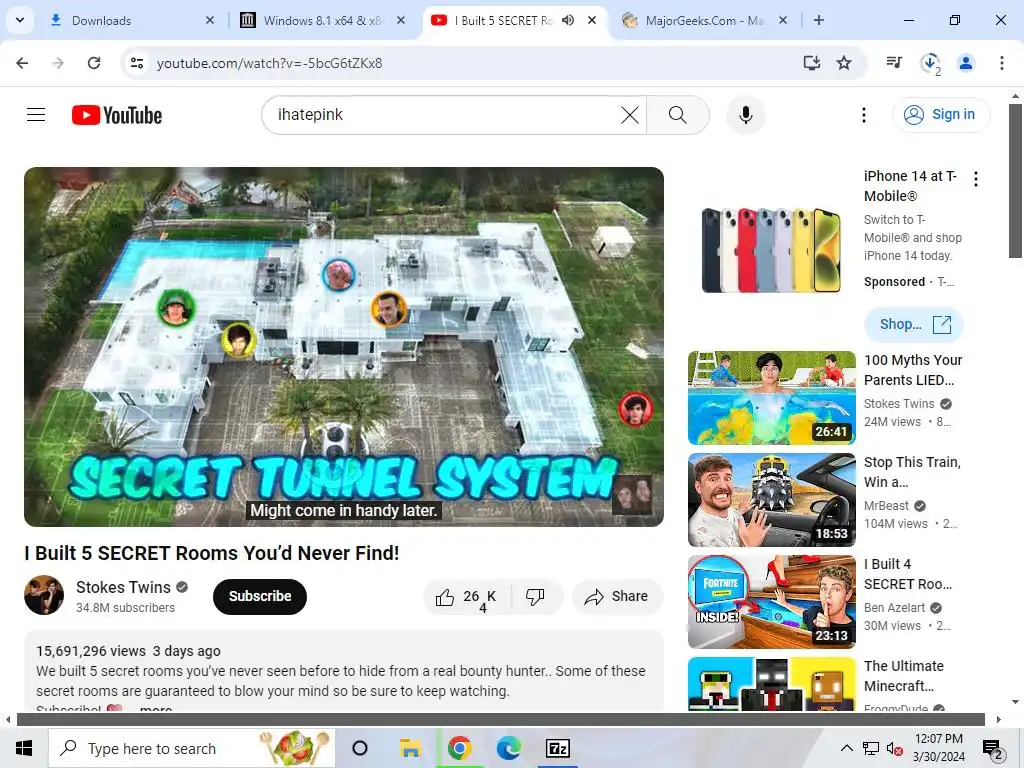Open File Explorer from taskbar
This screenshot has height=768, width=1024.
[410, 748]
